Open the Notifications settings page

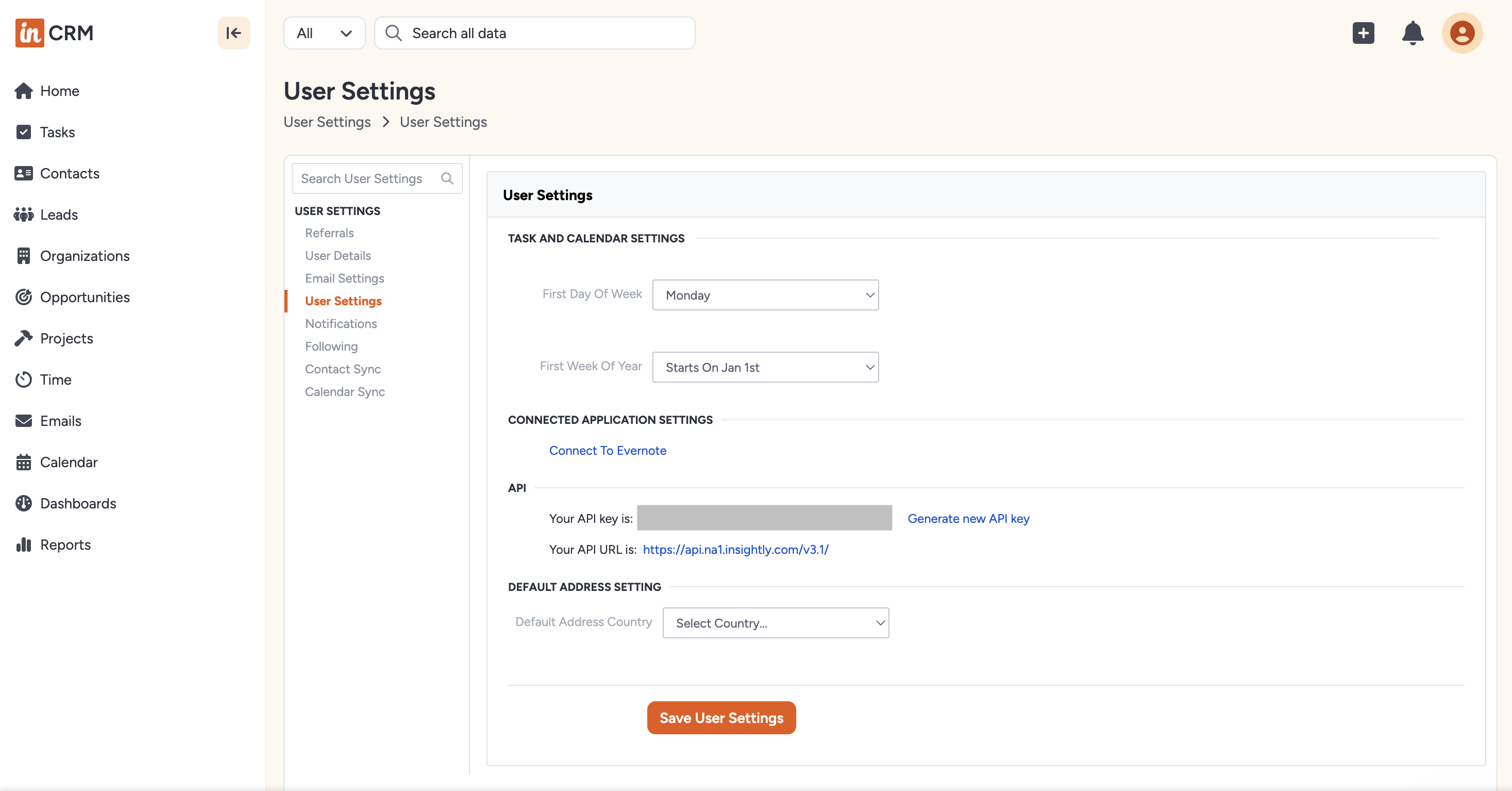341,323
